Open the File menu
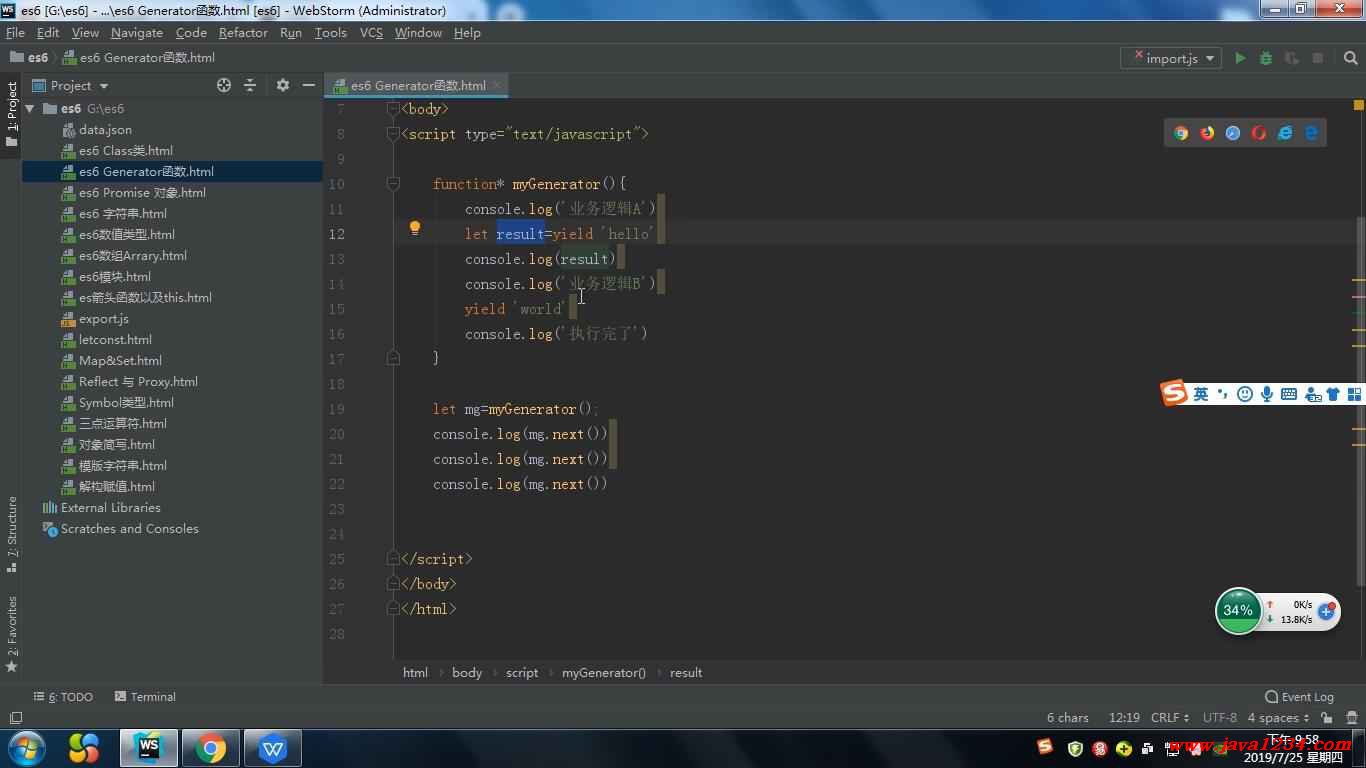 pyautogui.click(x=15, y=32)
